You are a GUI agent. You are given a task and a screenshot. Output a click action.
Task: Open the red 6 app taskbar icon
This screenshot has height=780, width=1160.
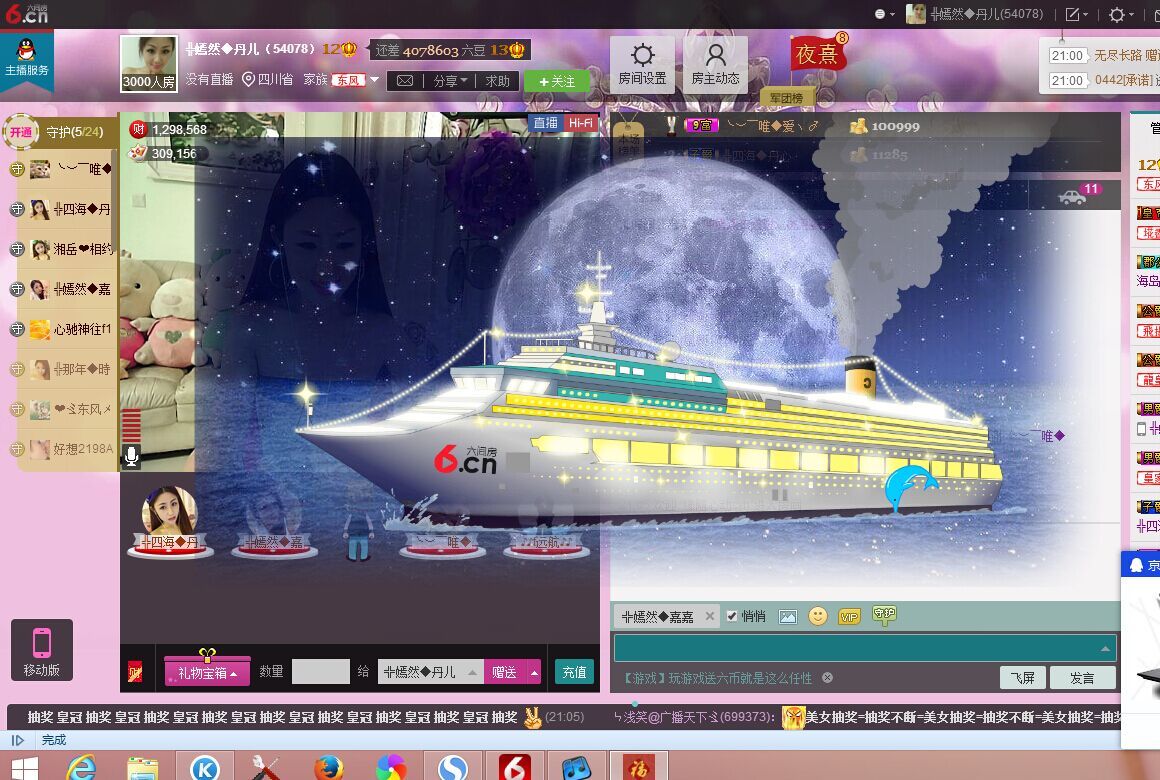click(514, 768)
